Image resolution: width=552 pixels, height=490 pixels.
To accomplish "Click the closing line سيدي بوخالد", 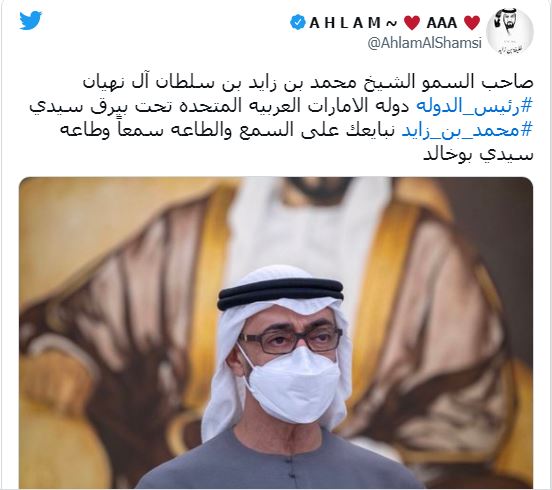I will (x=478, y=154).
